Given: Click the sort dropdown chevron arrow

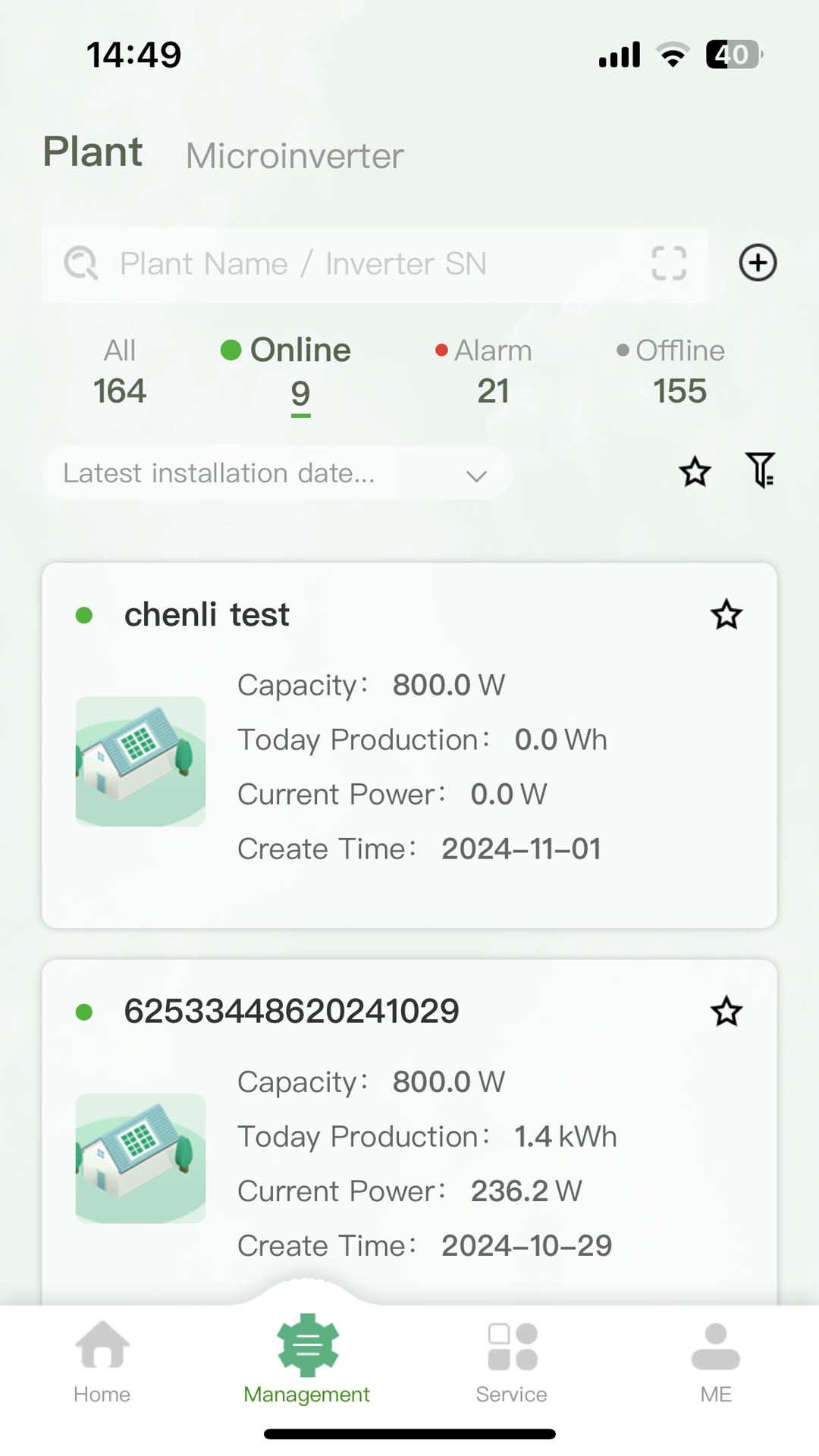Looking at the screenshot, I should 476,475.
